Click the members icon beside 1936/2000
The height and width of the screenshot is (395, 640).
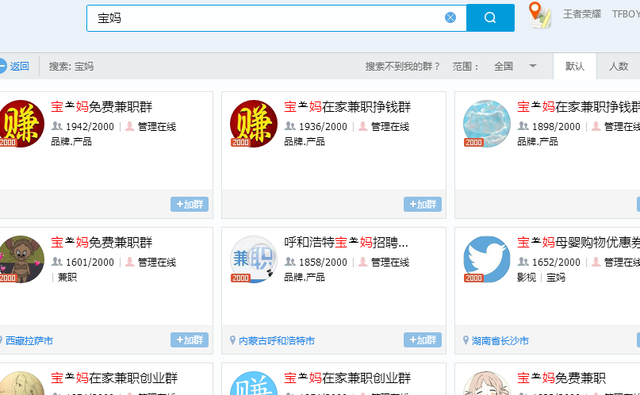tap(290, 126)
